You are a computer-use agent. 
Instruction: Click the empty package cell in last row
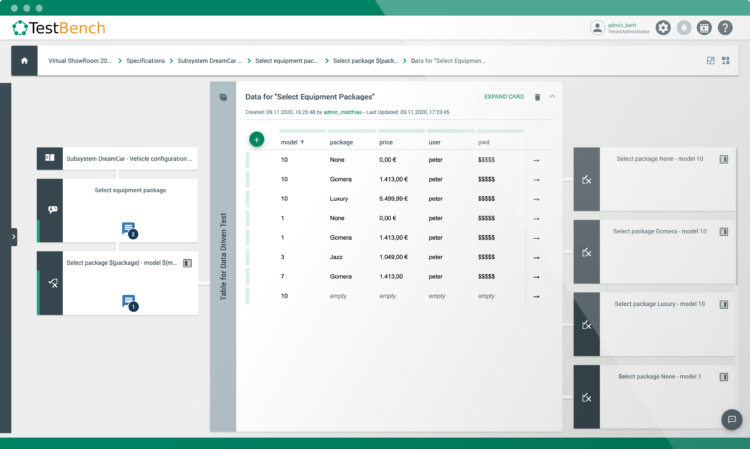click(x=338, y=296)
